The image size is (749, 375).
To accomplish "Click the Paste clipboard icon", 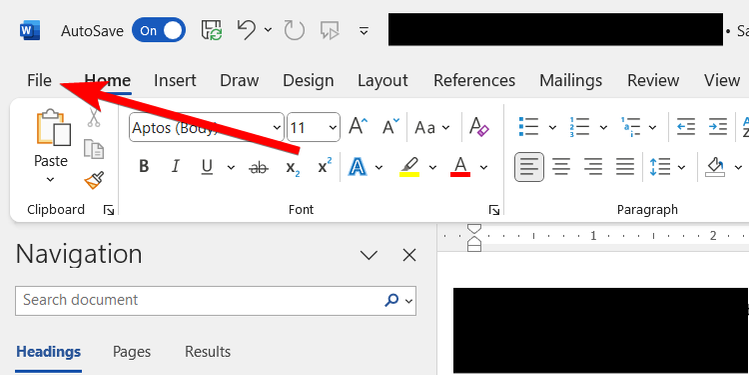I will tap(54, 127).
